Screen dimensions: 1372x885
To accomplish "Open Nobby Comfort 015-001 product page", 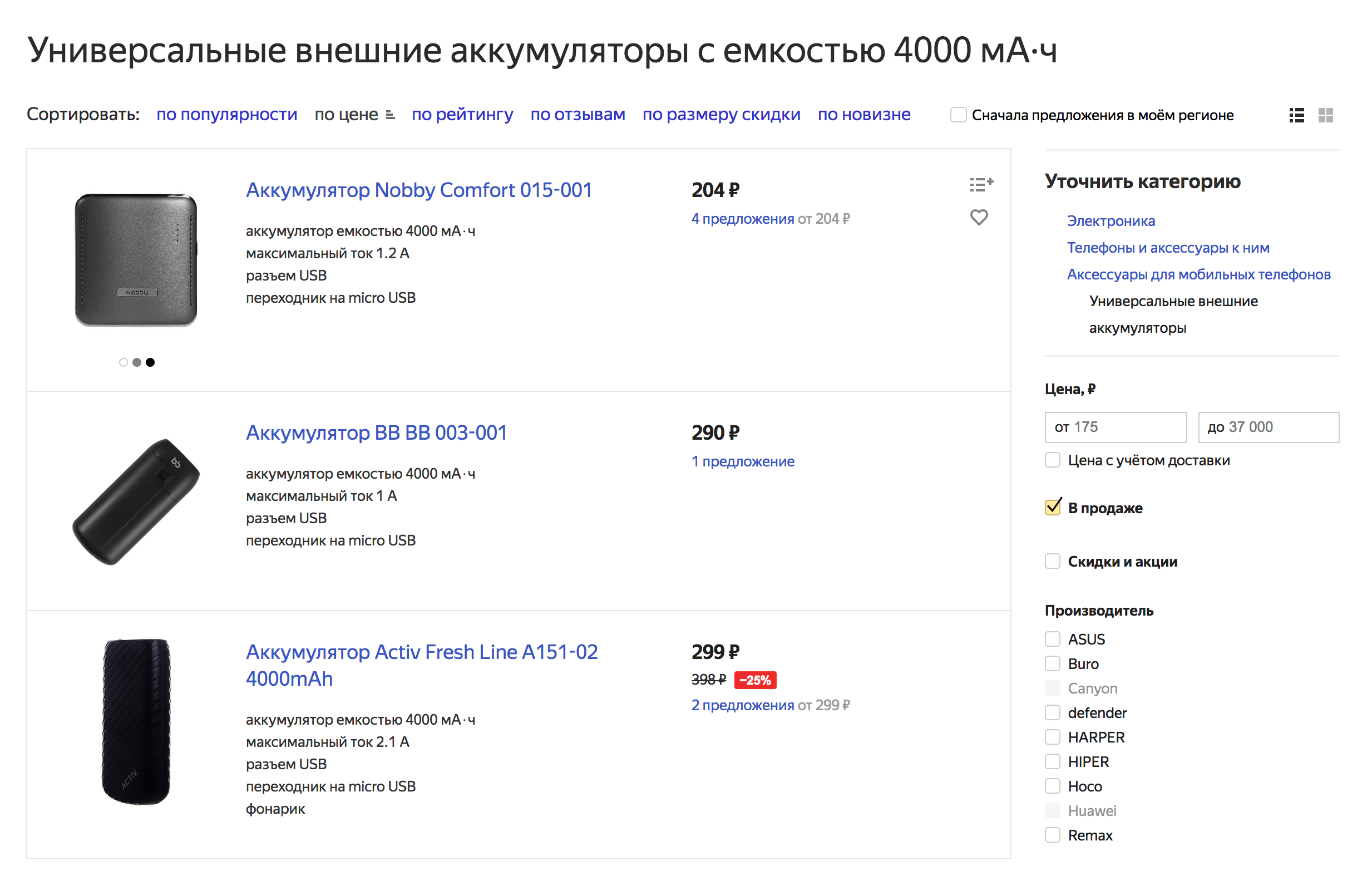I will pyautogui.click(x=418, y=190).
